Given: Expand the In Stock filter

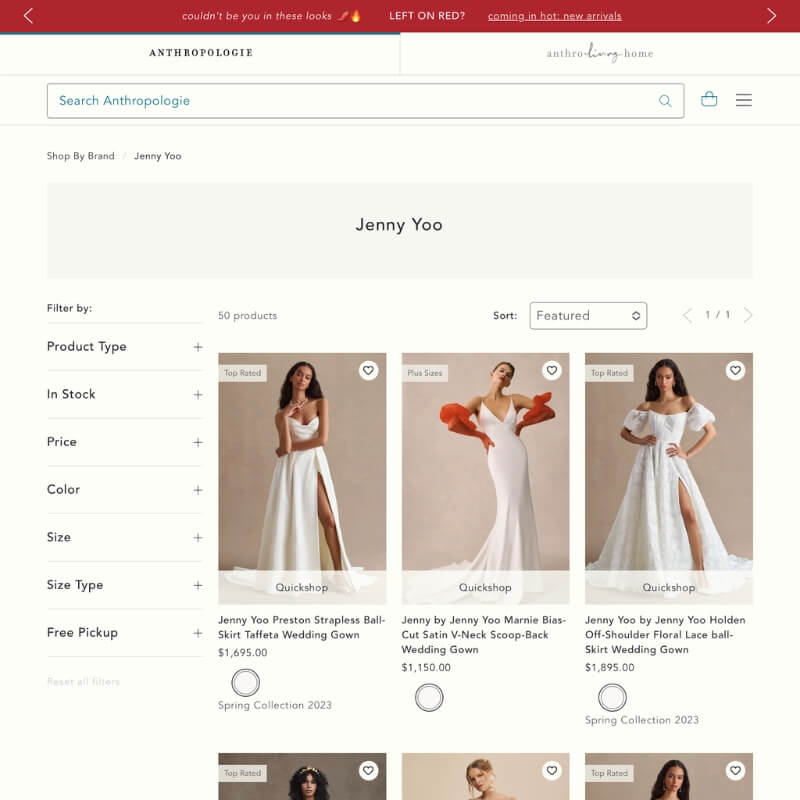Looking at the screenshot, I should (125, 394).
